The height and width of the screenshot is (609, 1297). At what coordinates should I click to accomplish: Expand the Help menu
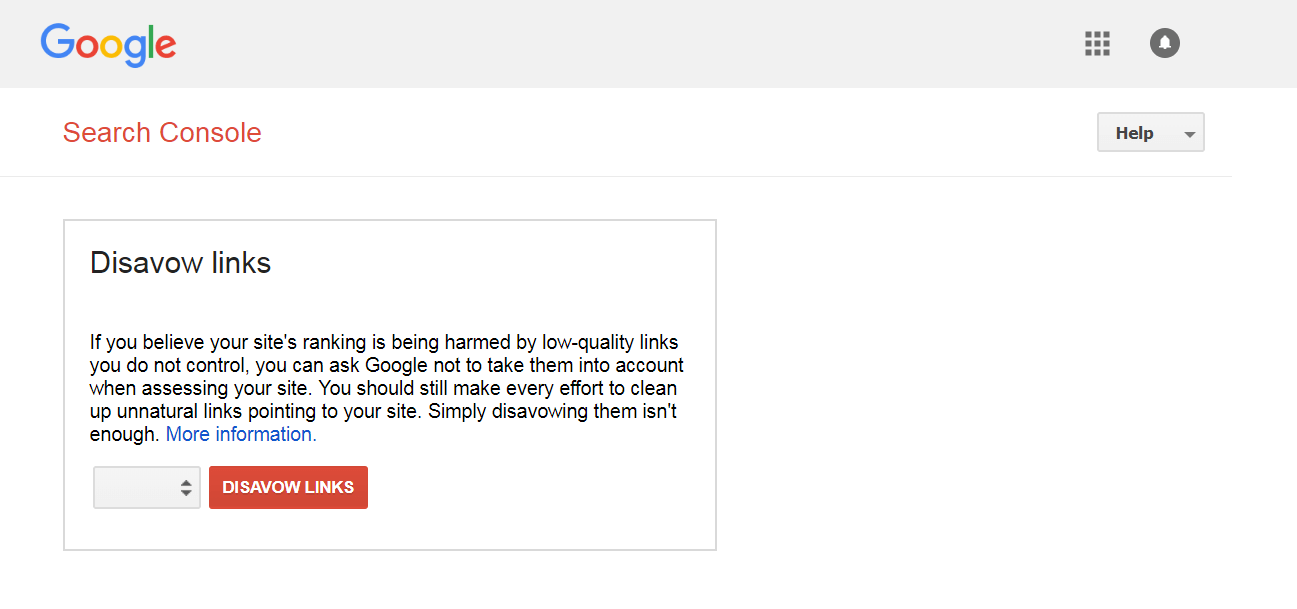[1150, 132]
